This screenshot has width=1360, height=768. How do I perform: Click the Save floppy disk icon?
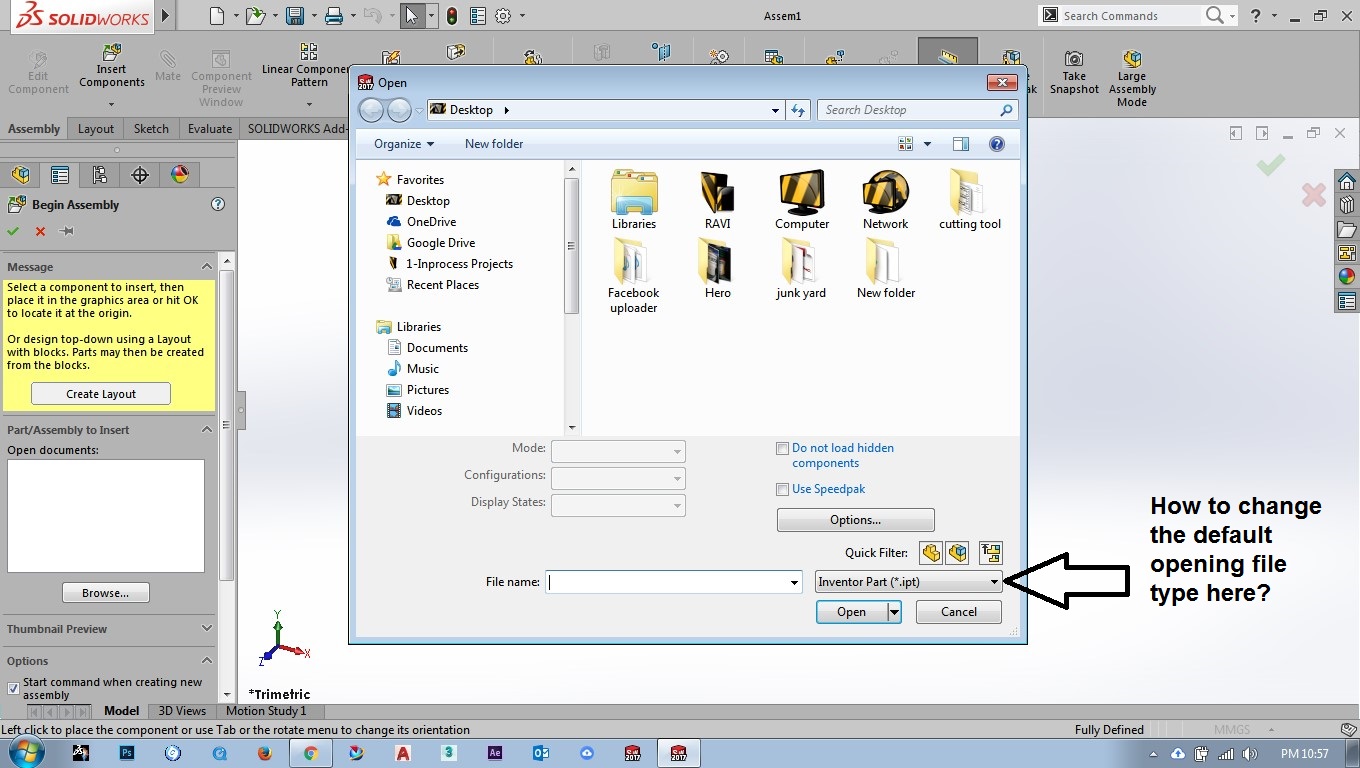[295, 16]
